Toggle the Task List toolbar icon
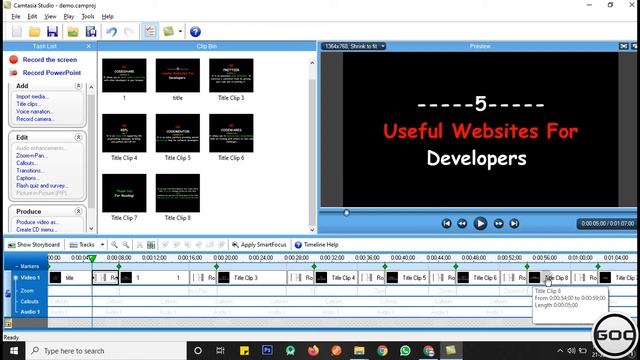This screenshot has width=640, height=360. tap(150, 31)
